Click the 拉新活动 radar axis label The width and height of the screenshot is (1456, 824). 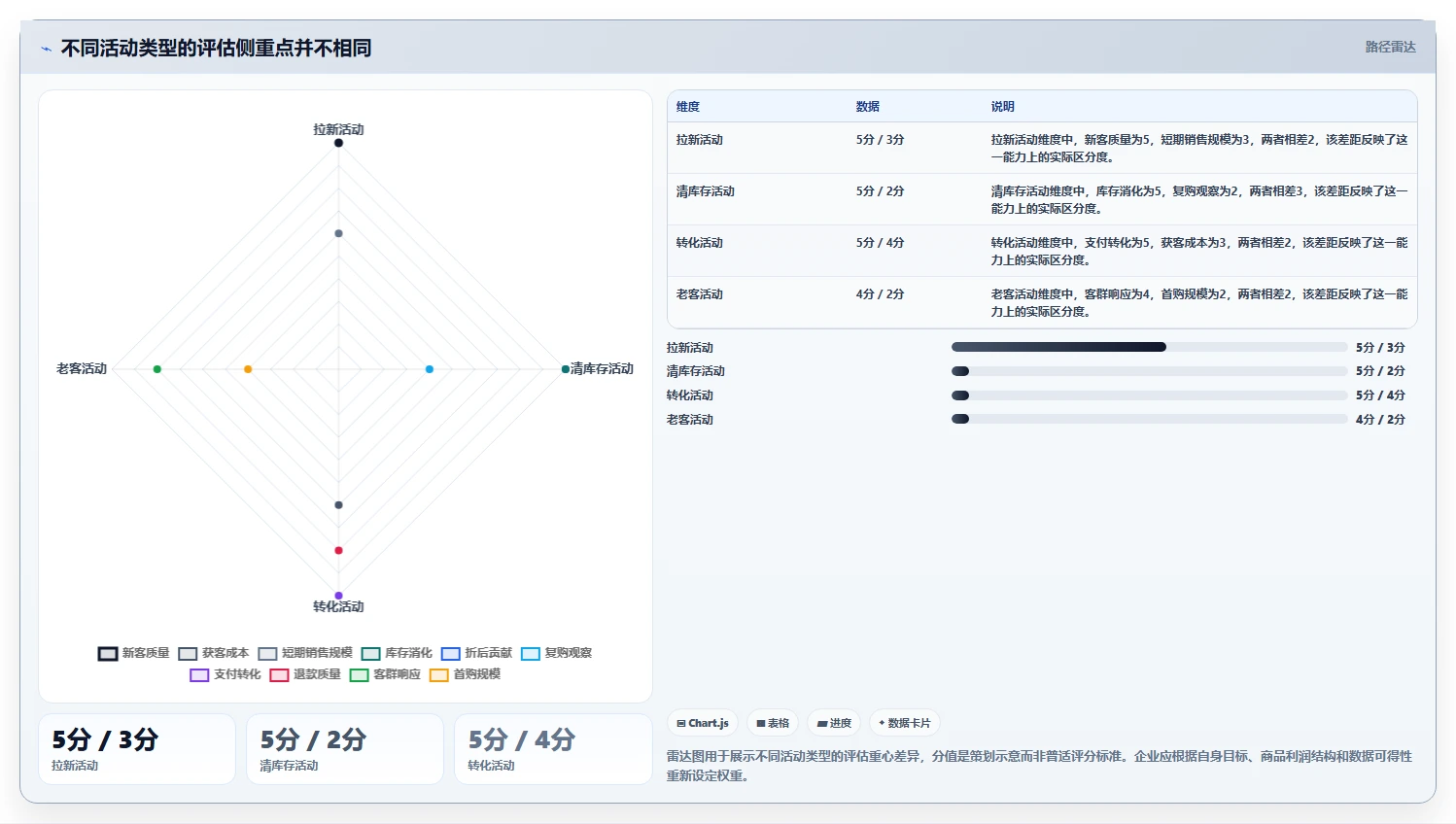tap(338, 129)
